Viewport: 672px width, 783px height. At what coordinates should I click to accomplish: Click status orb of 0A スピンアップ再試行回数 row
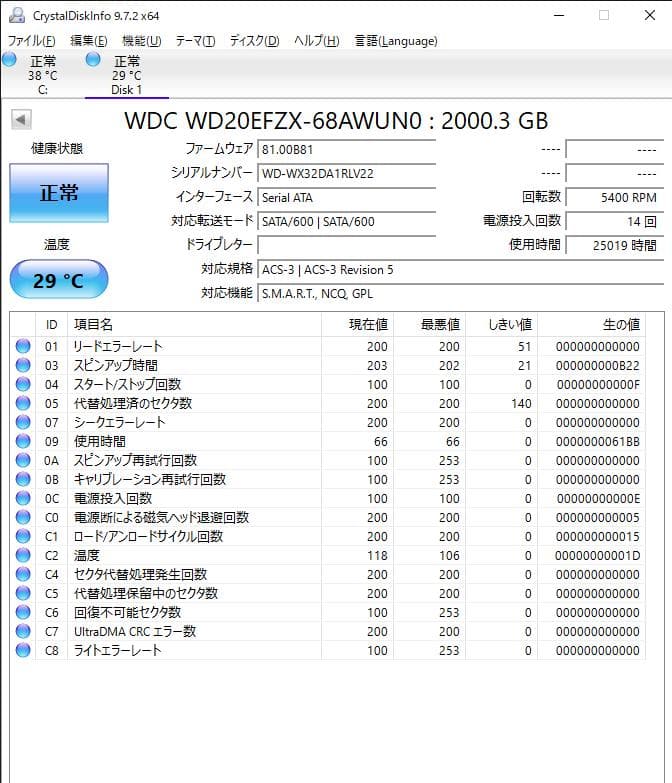[x=23, y=460]
